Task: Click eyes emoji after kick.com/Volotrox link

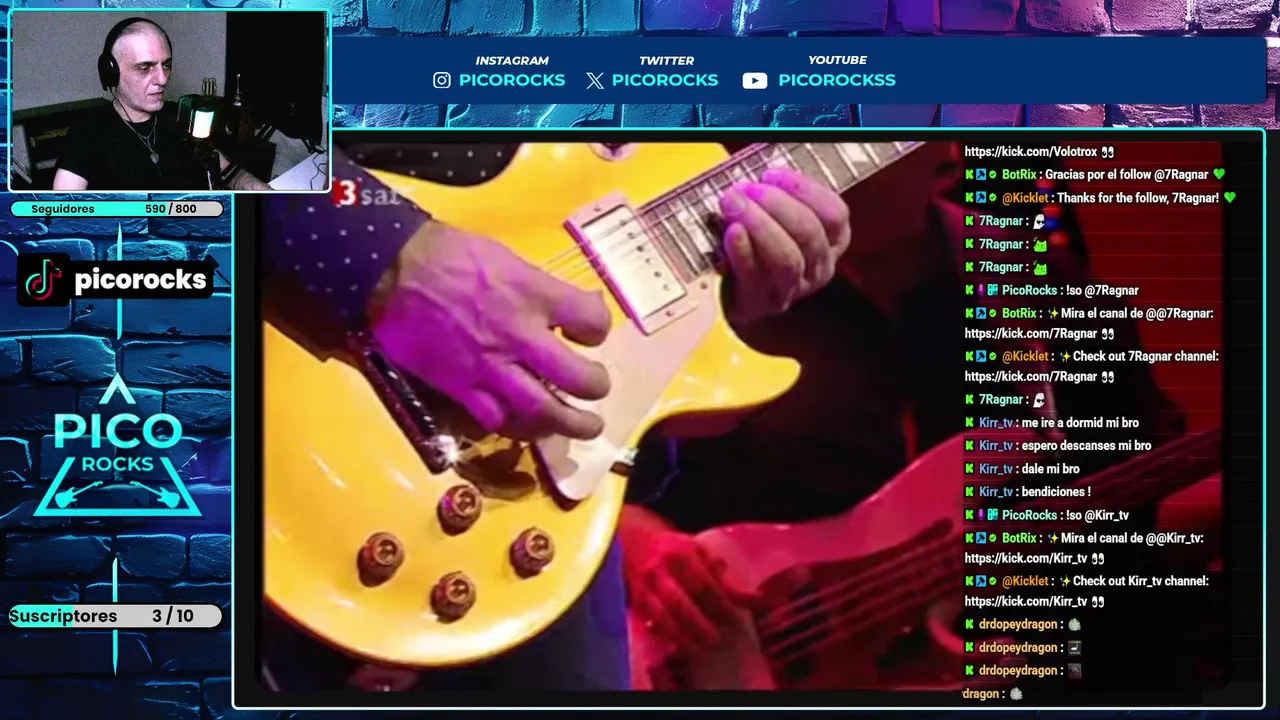Action: click(1107, 152)
